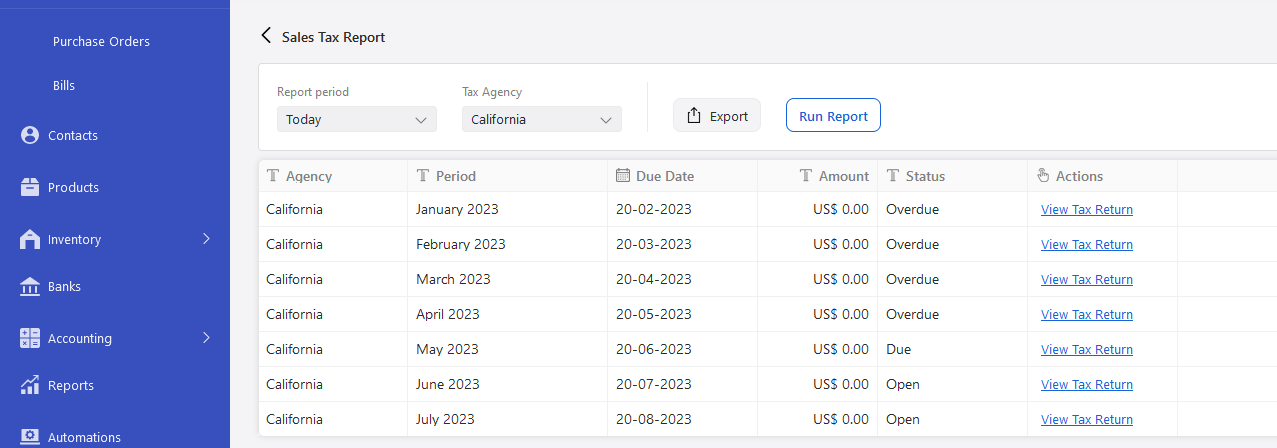Open the Products box icon

(x=30, y=187)
